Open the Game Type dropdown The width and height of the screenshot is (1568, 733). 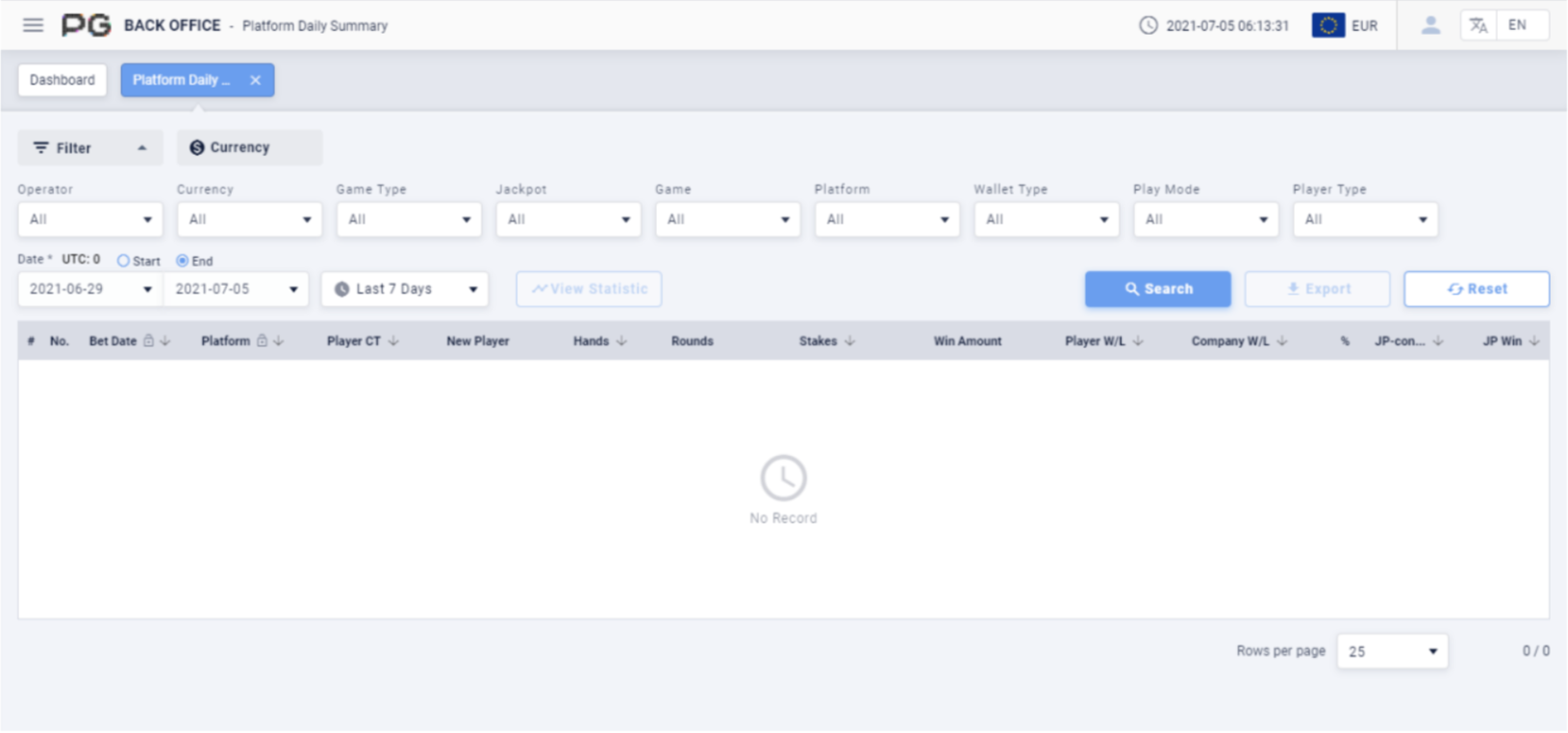[x=409, y=219]
